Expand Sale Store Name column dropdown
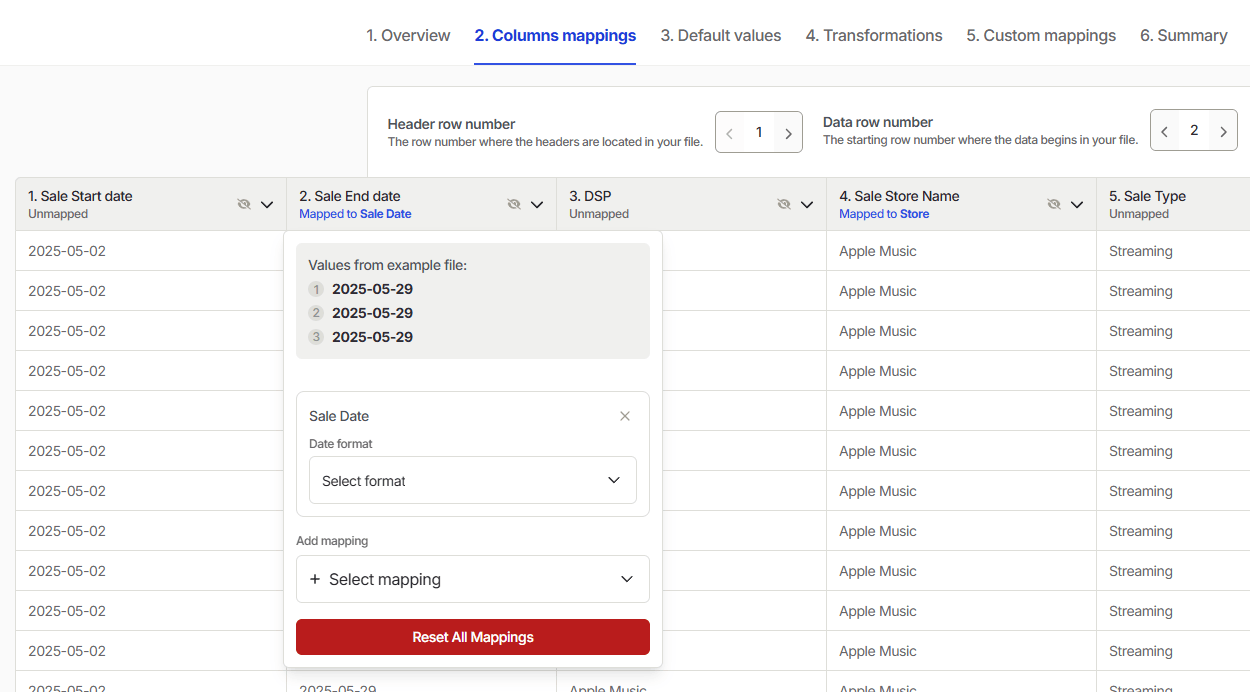The image size is (1250, 692). pyautogui.click(x=1077, y=204)
